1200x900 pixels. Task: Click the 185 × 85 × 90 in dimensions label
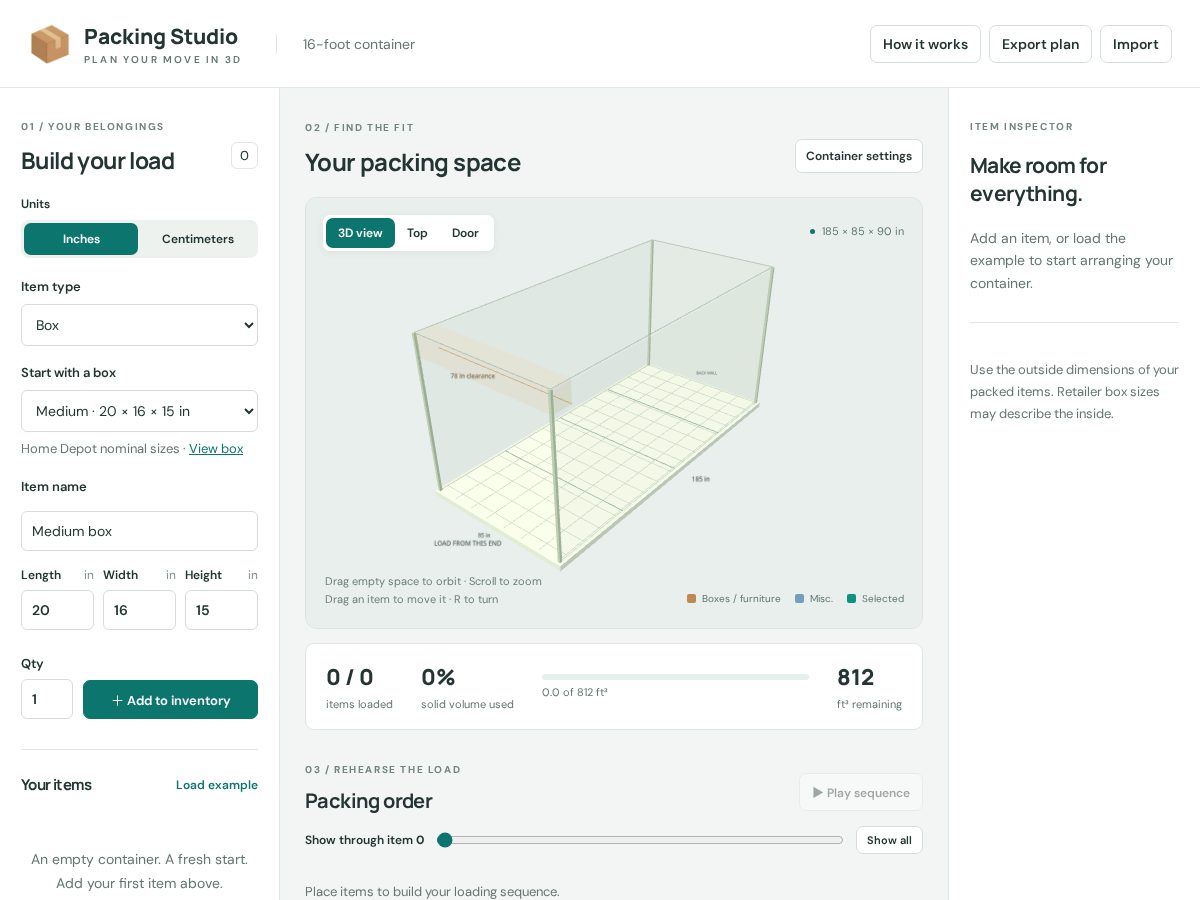[x=862, y=231]
